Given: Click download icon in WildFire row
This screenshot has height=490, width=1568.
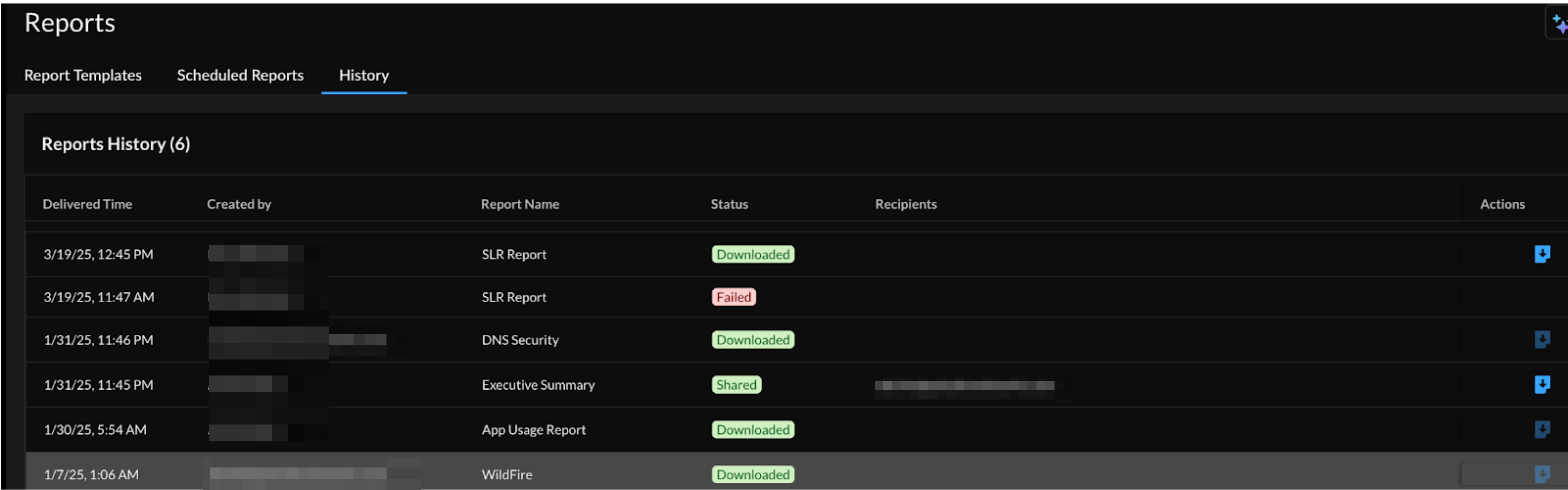Looking at the screenshot, I should coord(1542,474).
